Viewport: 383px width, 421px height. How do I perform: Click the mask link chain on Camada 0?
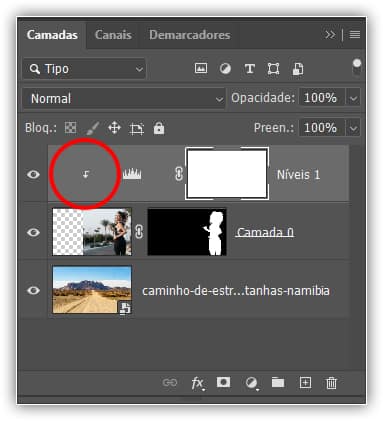coord(139,232)
